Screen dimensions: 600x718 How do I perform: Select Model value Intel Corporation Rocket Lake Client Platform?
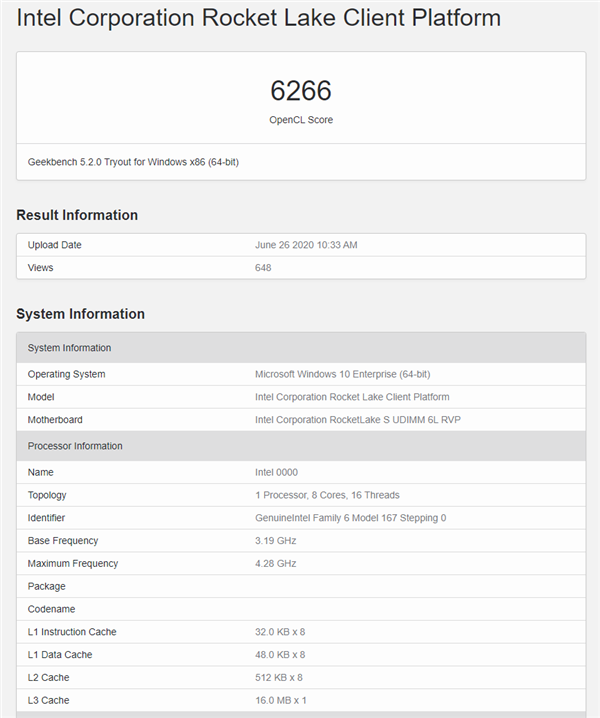[352, 397]
